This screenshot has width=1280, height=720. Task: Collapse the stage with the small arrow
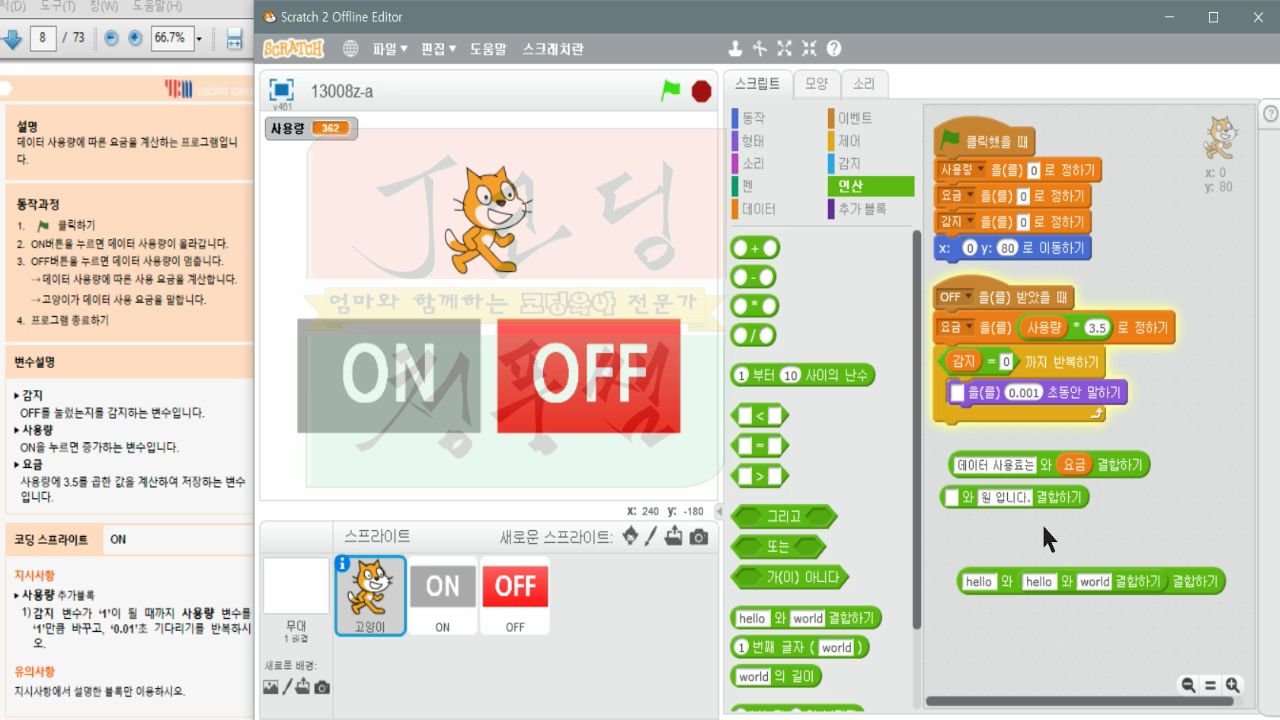719,511
